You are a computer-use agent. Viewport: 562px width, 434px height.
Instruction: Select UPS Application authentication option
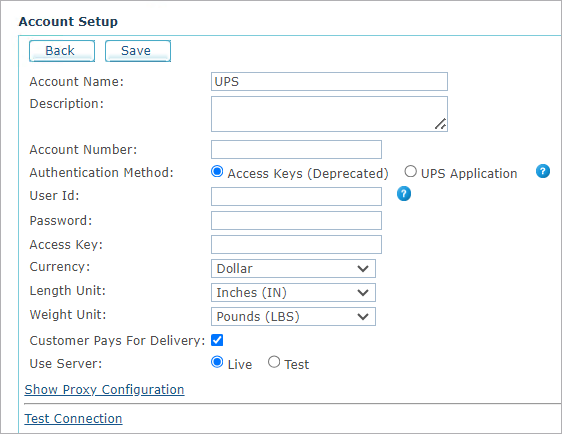[x=410, y=172]
